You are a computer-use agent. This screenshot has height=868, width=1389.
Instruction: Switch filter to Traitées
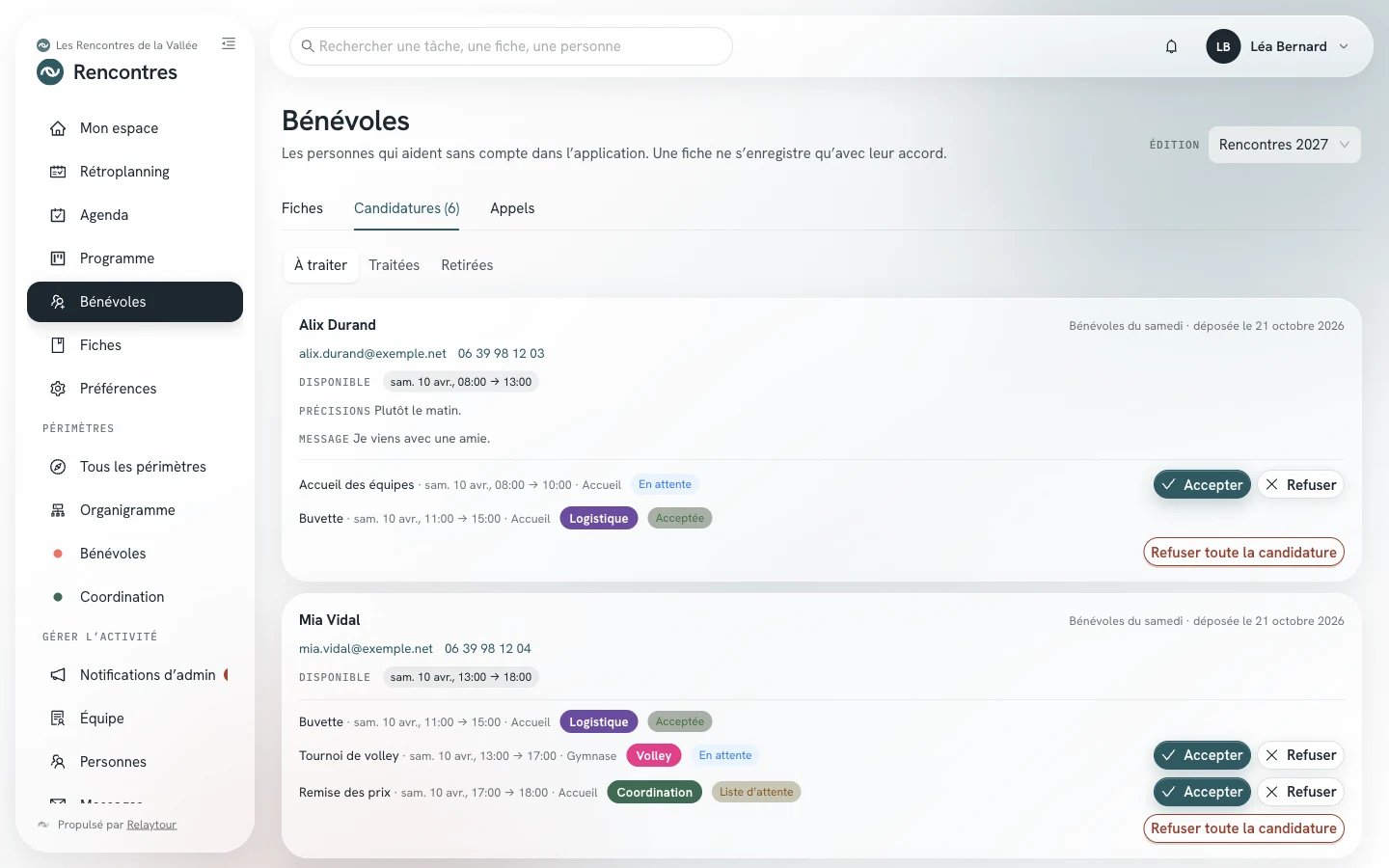coord(394,265)
